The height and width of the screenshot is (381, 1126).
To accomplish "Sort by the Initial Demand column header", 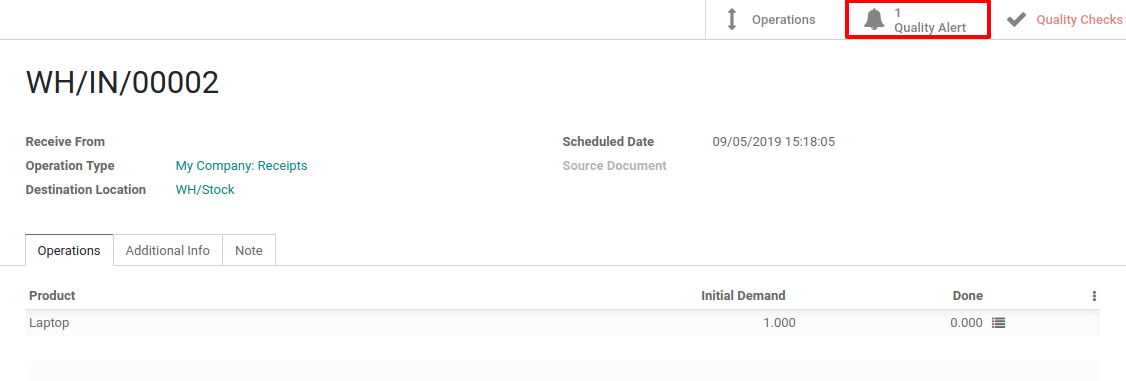I will tap(743, 296).
